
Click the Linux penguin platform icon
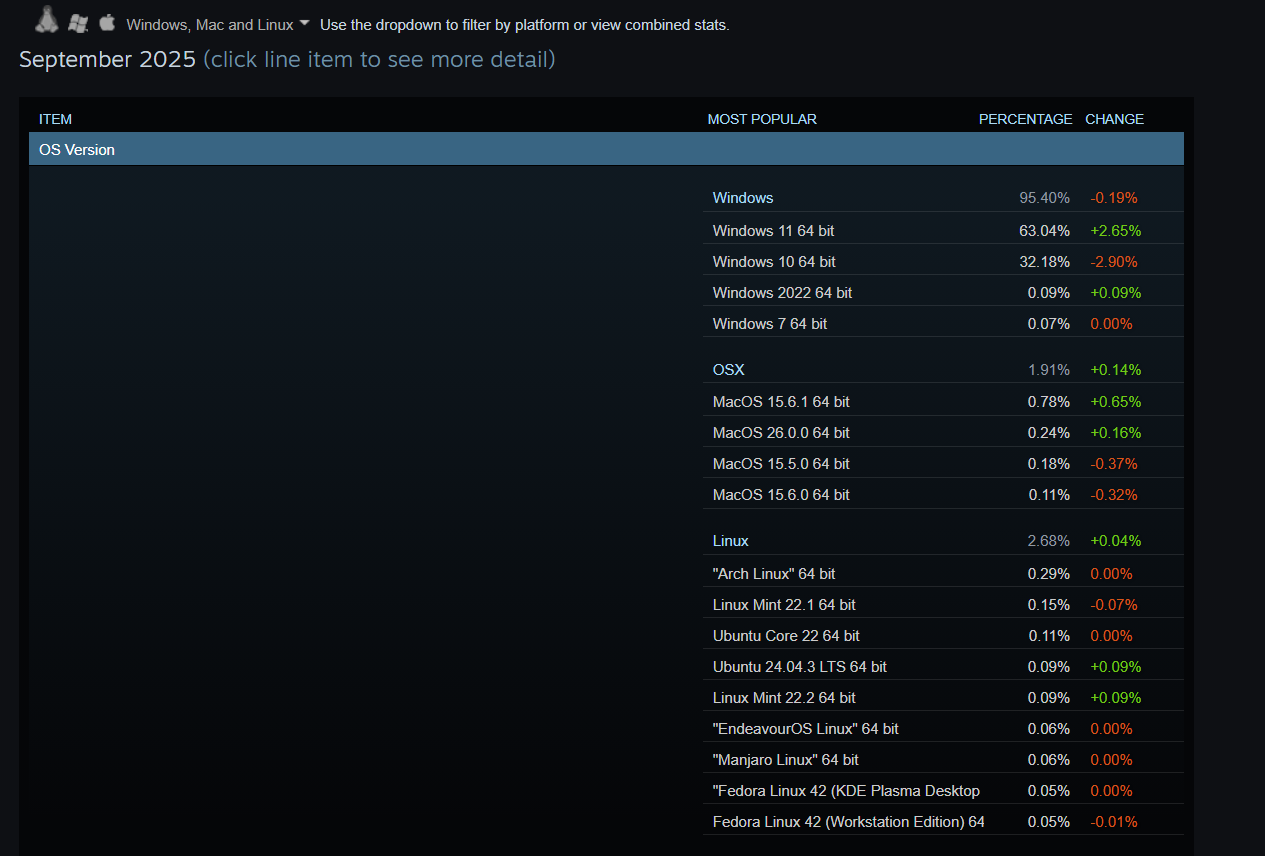tap(46, 20)
